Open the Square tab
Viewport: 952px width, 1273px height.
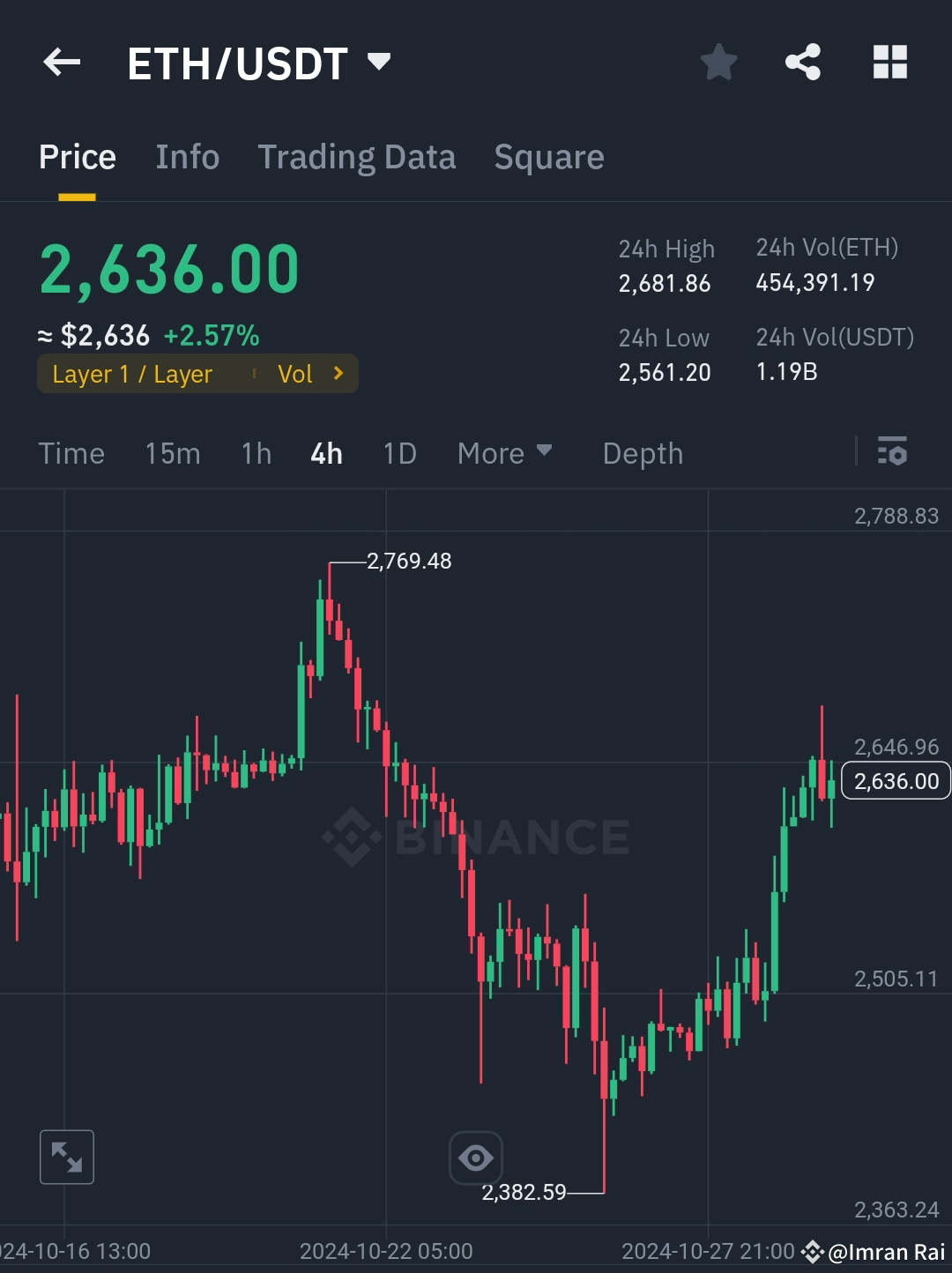(x=548, y=156)
